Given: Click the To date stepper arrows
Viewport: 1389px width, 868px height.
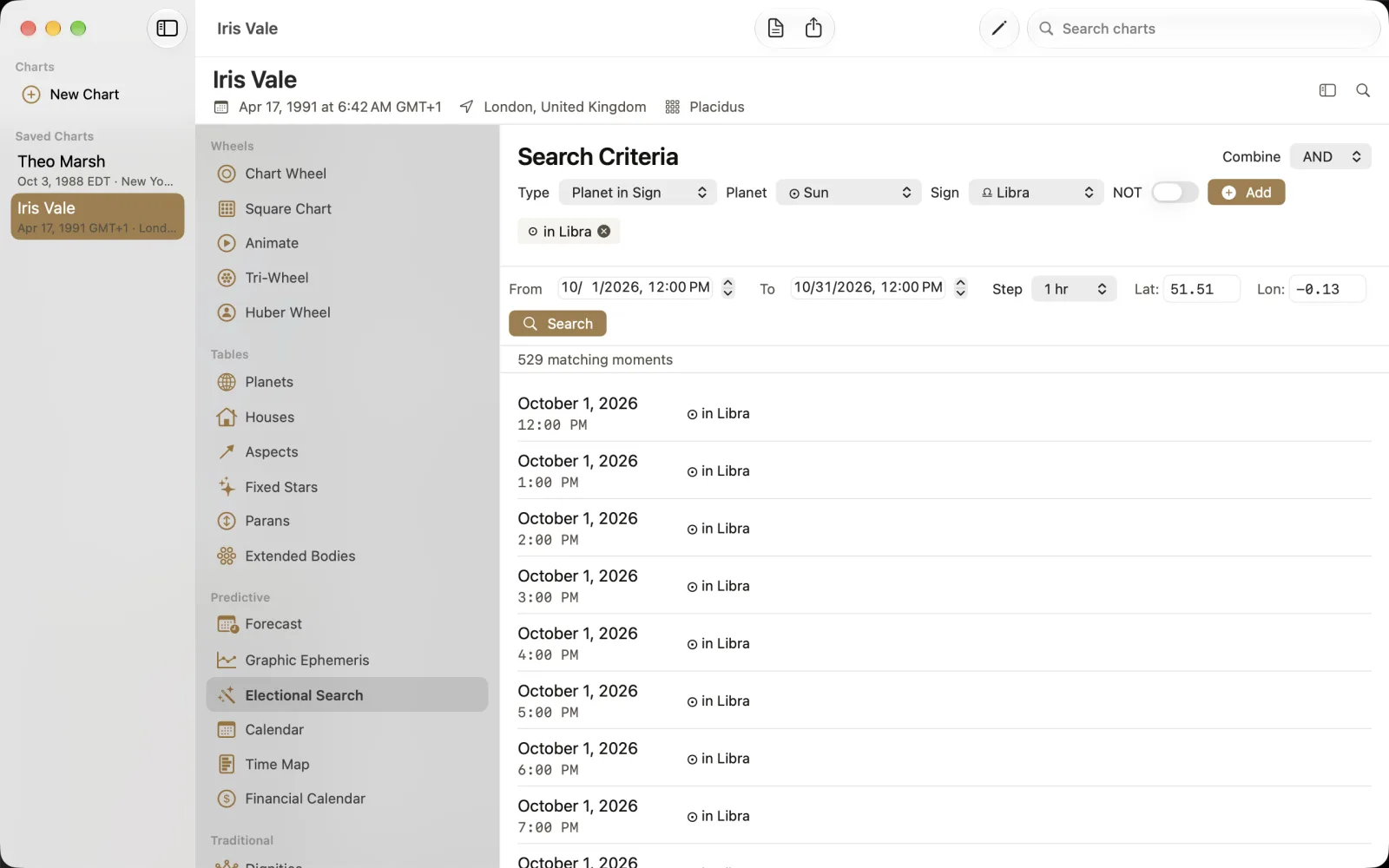Looking at the screenshot, I should [x=960, y=288].
